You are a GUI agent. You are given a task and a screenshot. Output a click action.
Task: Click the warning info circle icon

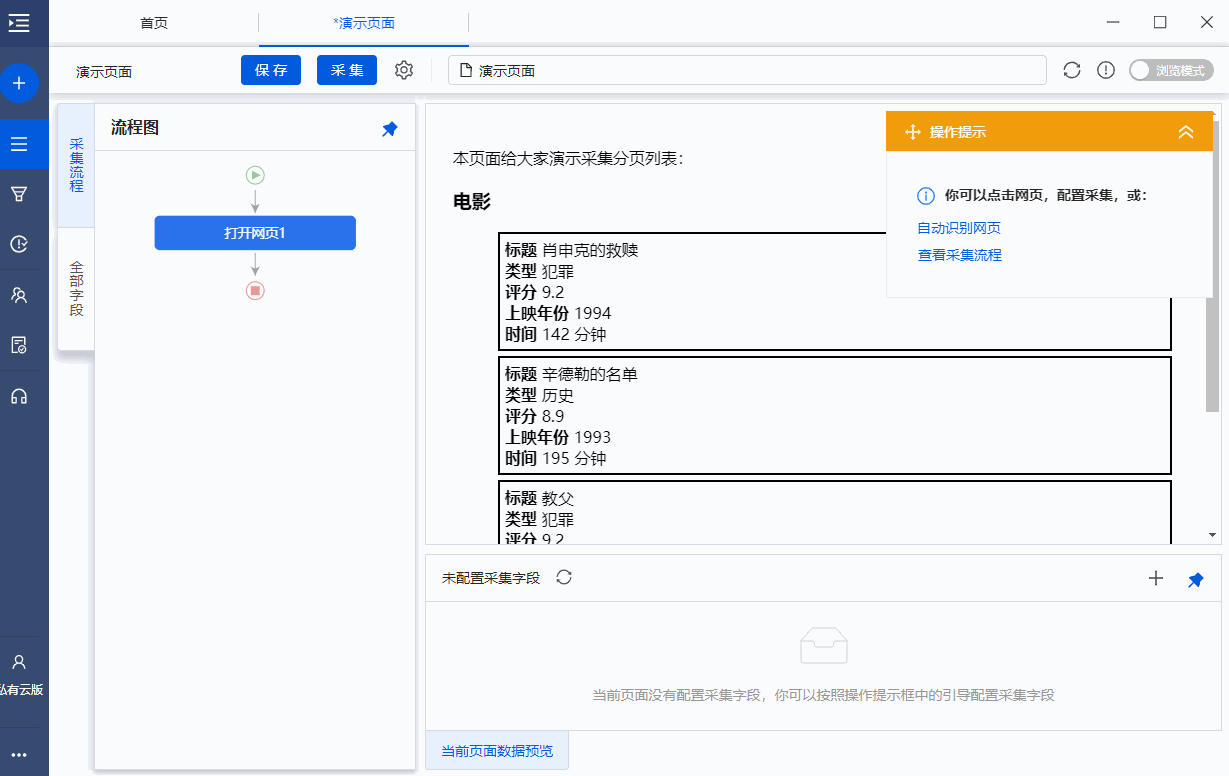[x=1106, y=70]
